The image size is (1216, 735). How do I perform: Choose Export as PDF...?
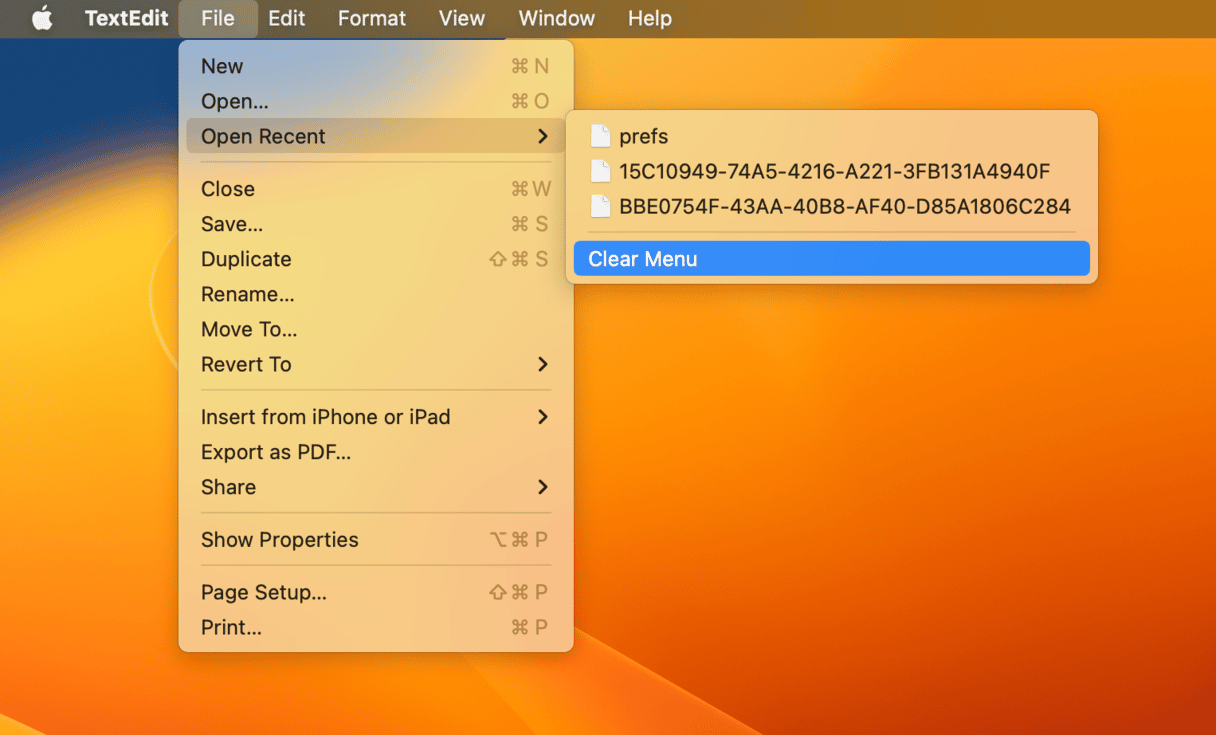[376, 452]
